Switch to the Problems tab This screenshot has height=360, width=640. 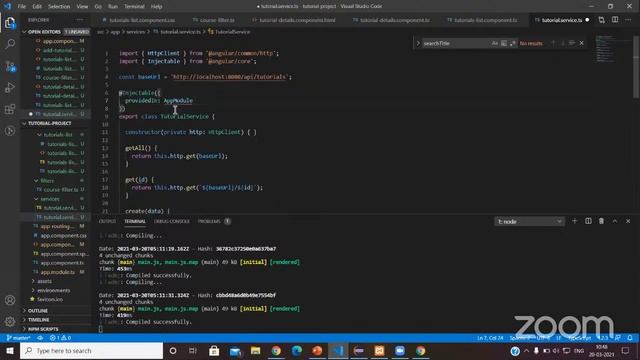[209, 221]
